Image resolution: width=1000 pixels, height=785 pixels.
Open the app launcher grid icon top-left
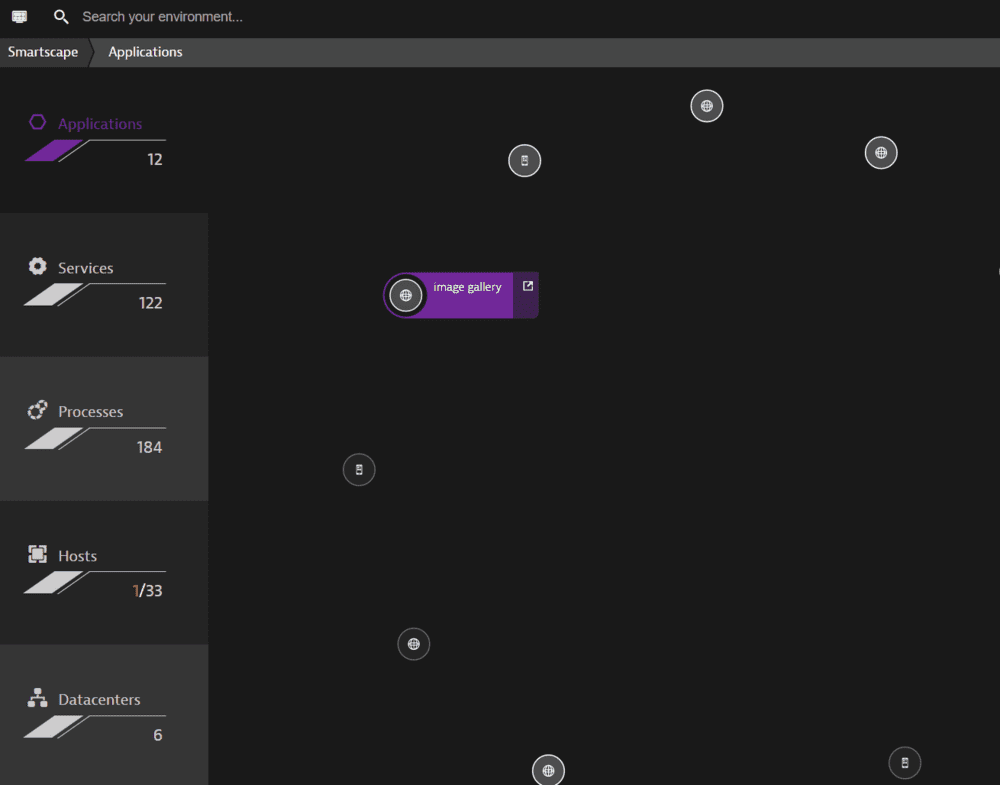click(x=19, y=16)
